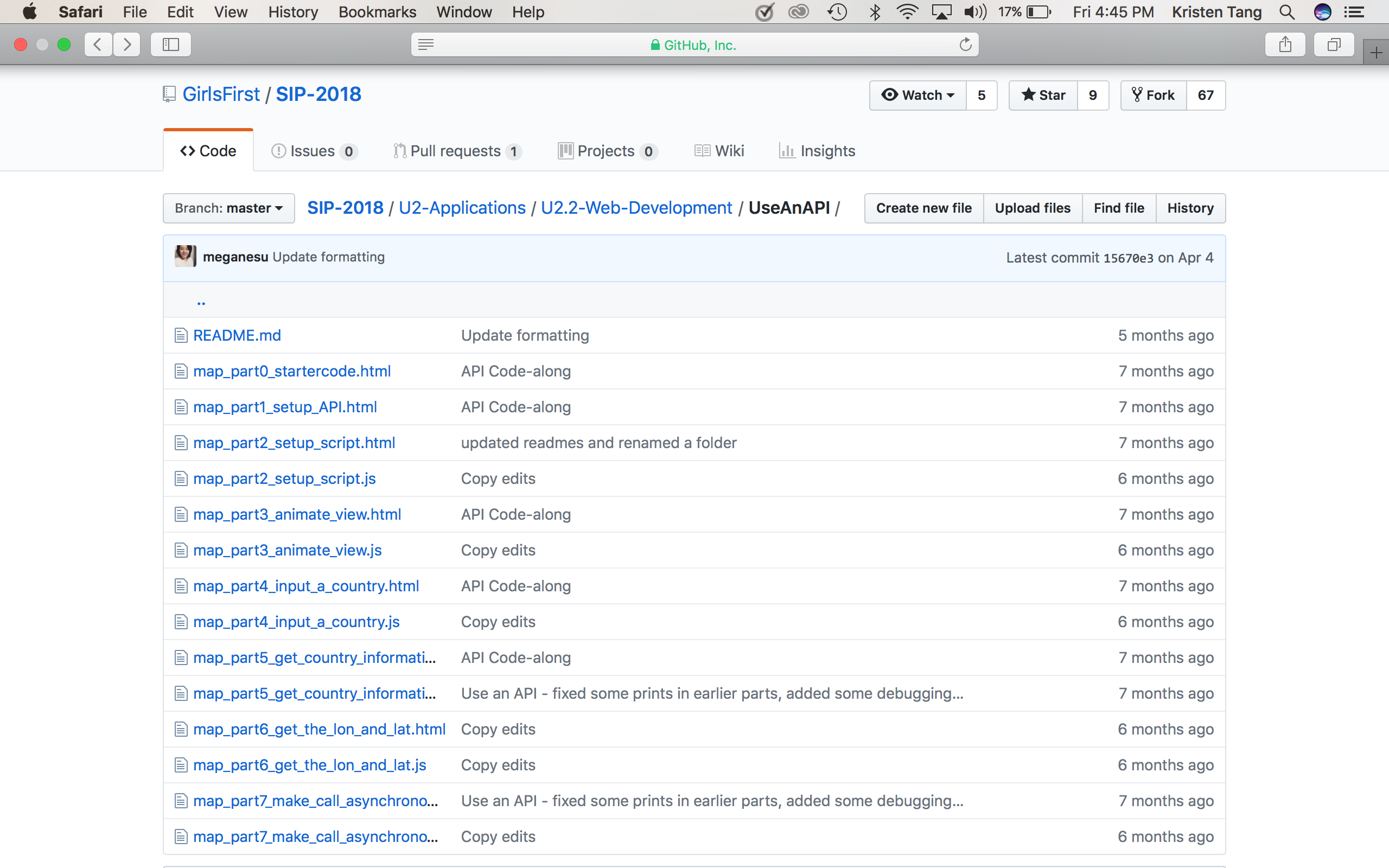The height and width of the screenshot is (868, 1389).
Task: Open map_part3_animate_view.html file
Action: point(297,514)
